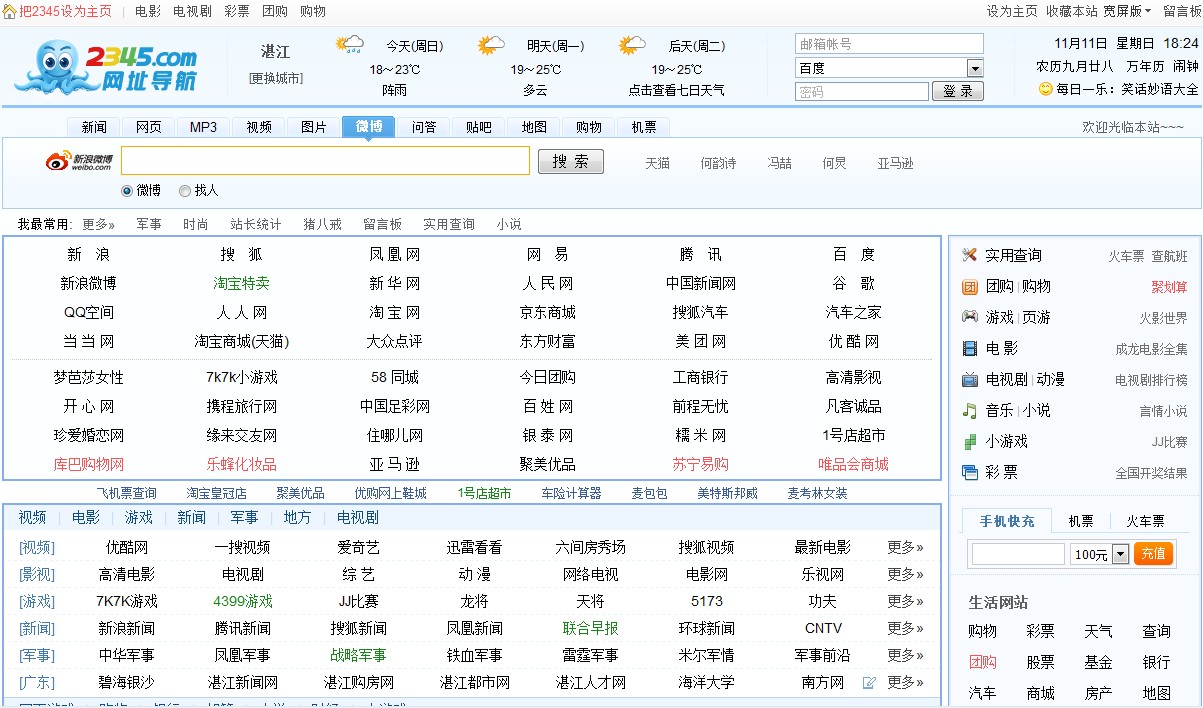Switch to the MP3 search tab
This screenshot has width=1203, height=708.
203,127
